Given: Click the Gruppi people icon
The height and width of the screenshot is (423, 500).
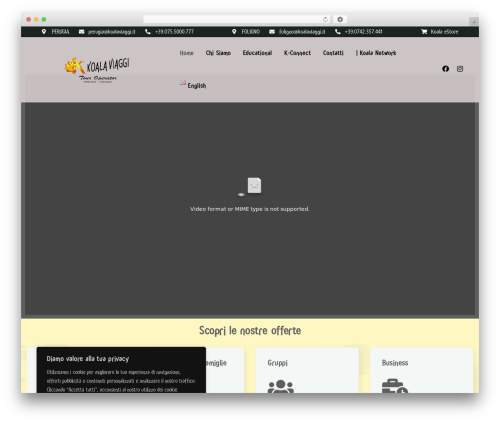Looking at the screenshot, I should point(281,386).
